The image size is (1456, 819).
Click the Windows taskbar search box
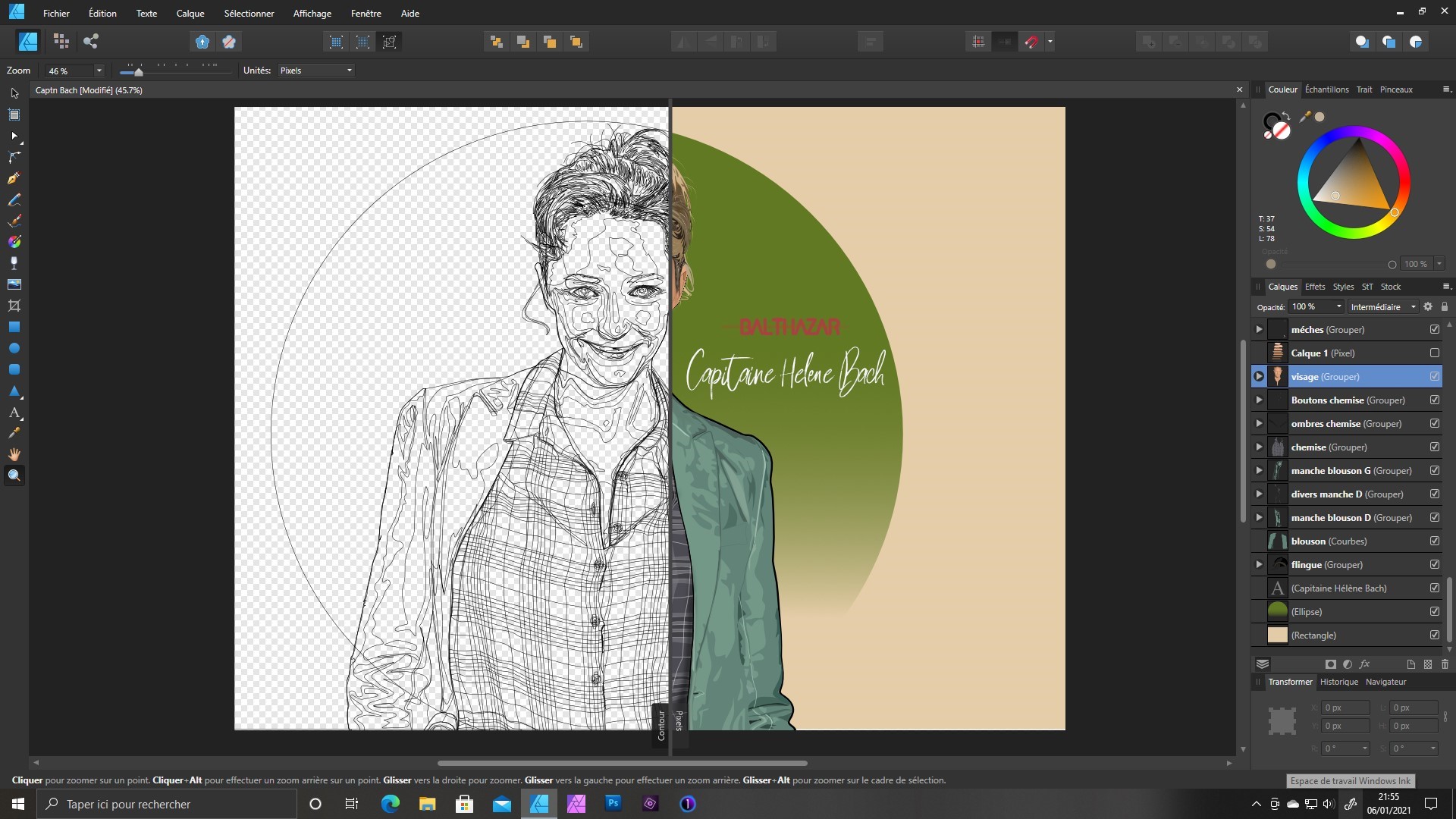coord(167,804)
